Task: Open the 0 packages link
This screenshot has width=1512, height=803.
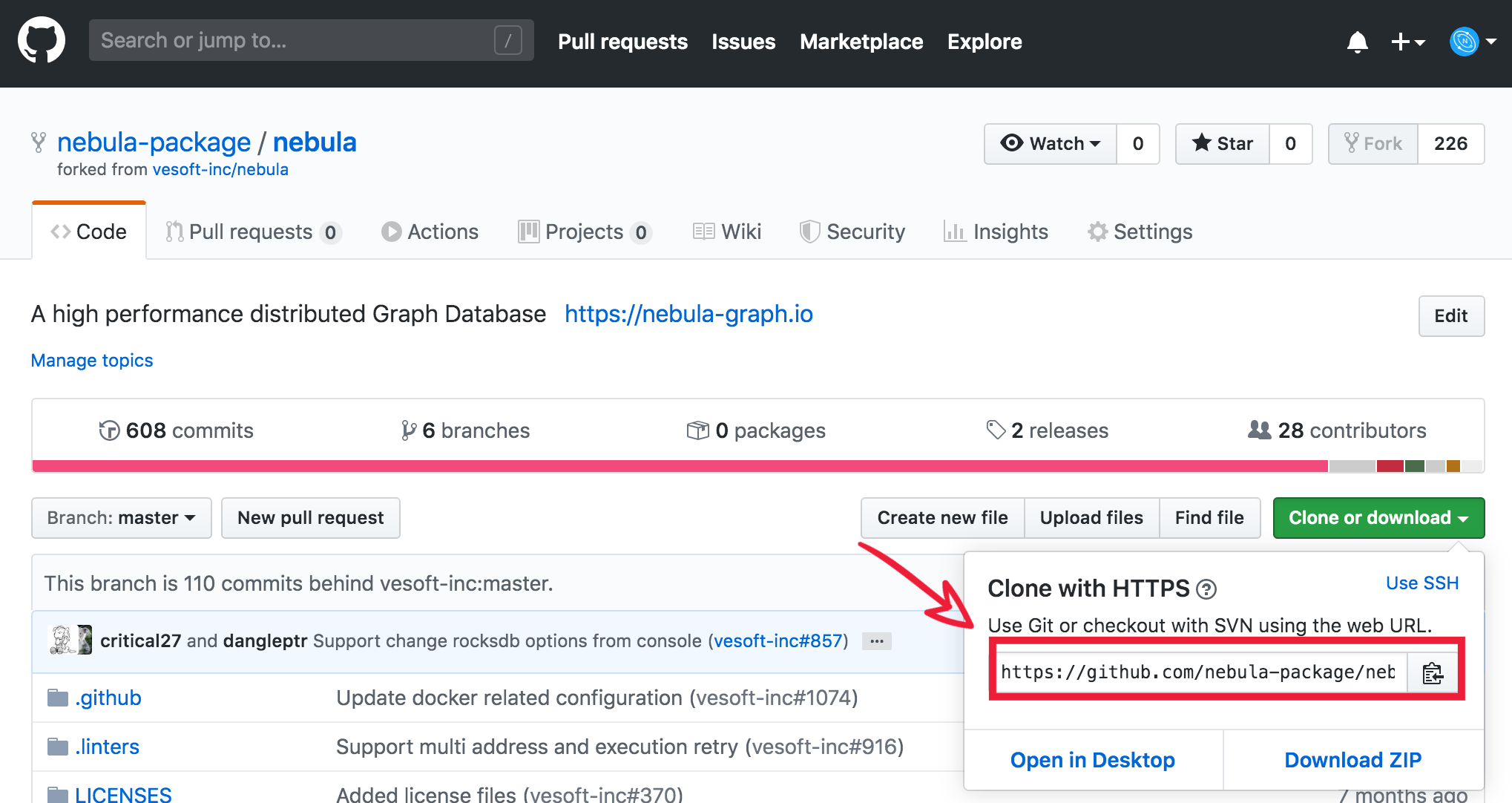Action: [756, 430]
